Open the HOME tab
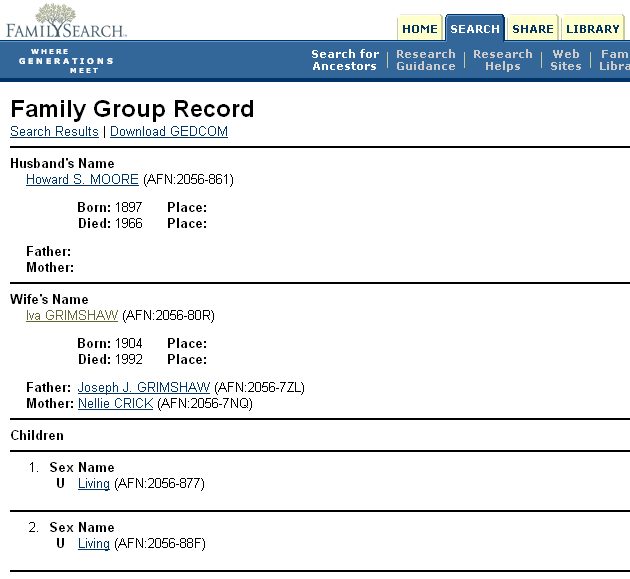 tap(420, 29)
